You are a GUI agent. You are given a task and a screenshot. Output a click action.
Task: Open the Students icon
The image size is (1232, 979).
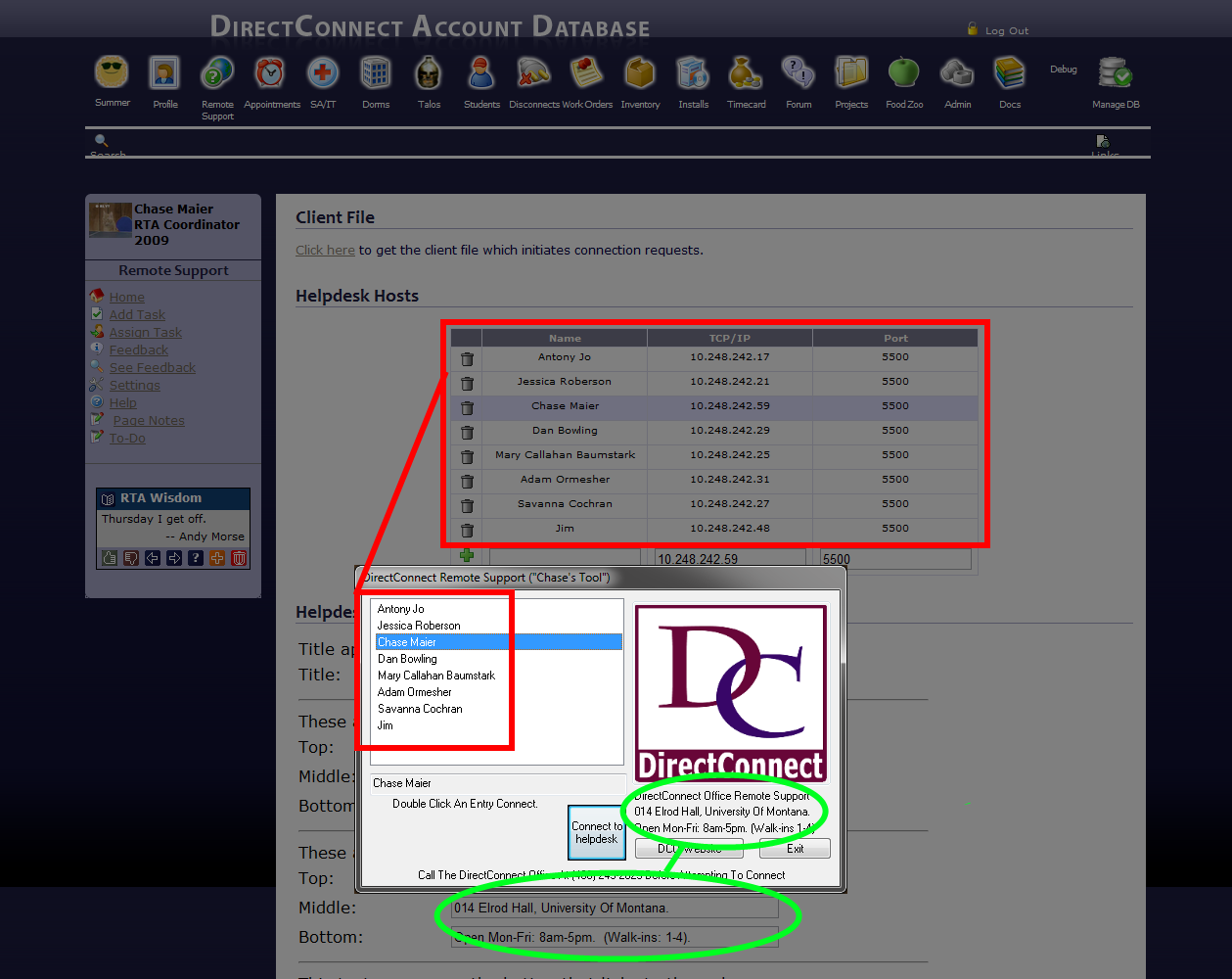coord(481,73)
